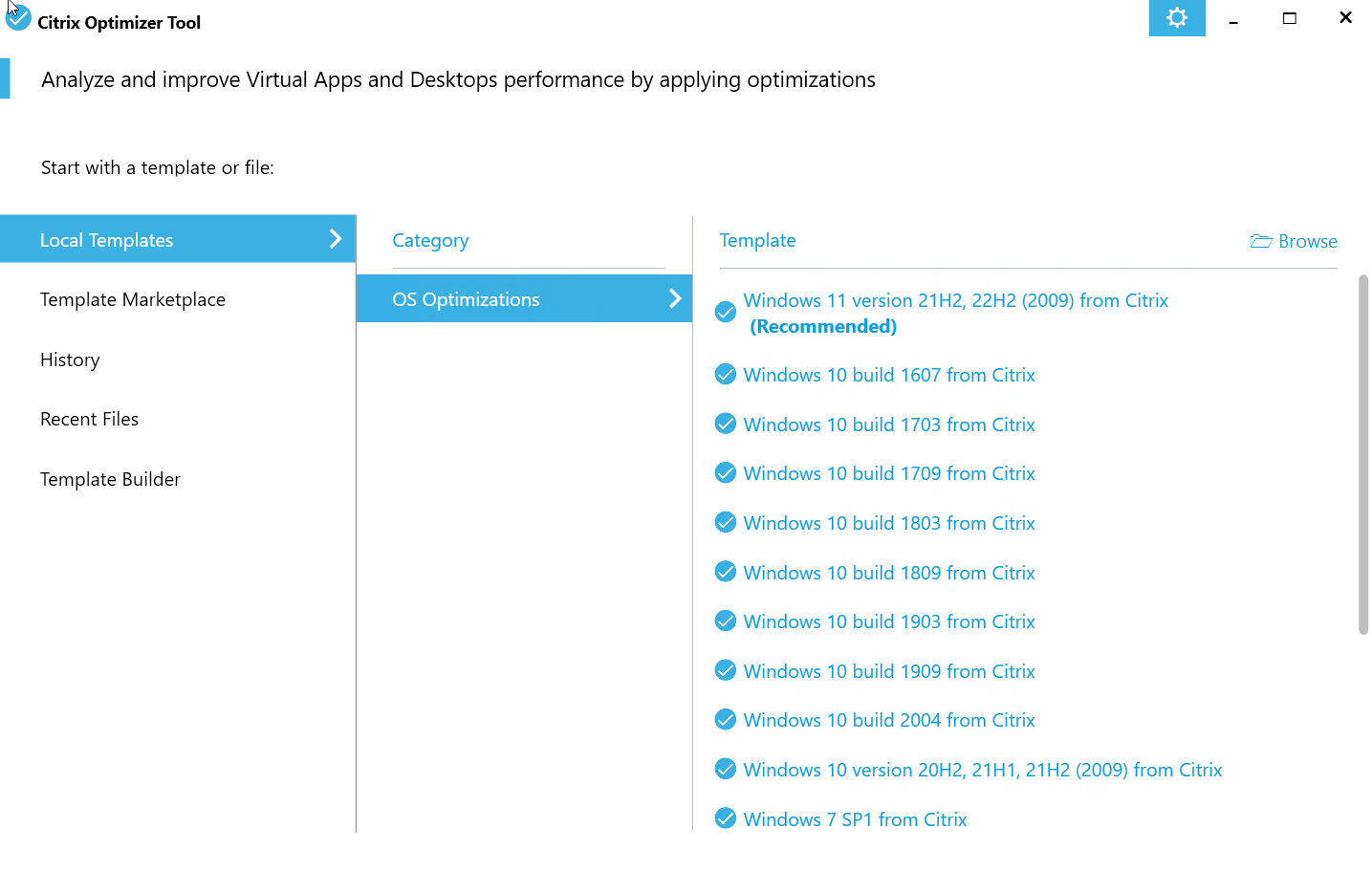The height and width of the screenshot is (872, 1372).
Task: Open Windows 10 build 2004 from Citrix template
Action: (888, 720)
